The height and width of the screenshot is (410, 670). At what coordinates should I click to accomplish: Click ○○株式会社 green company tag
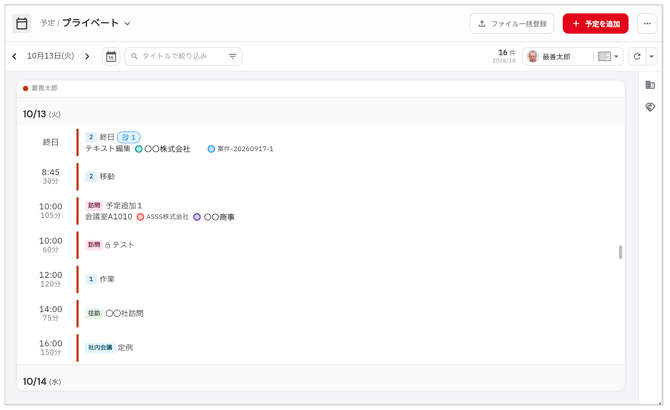pos(163,149)
